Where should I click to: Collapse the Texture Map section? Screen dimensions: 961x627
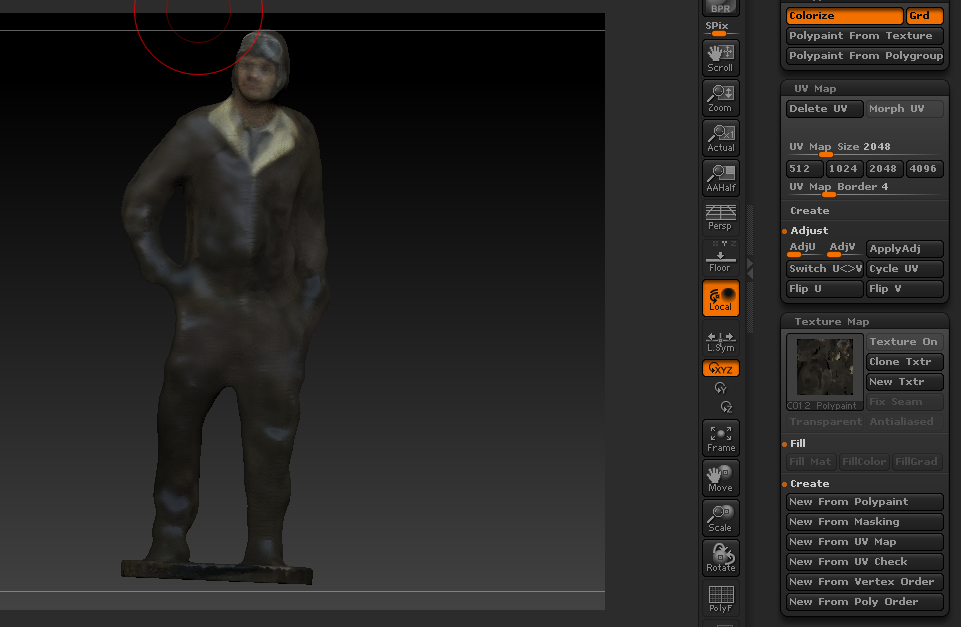pos(832,321)
